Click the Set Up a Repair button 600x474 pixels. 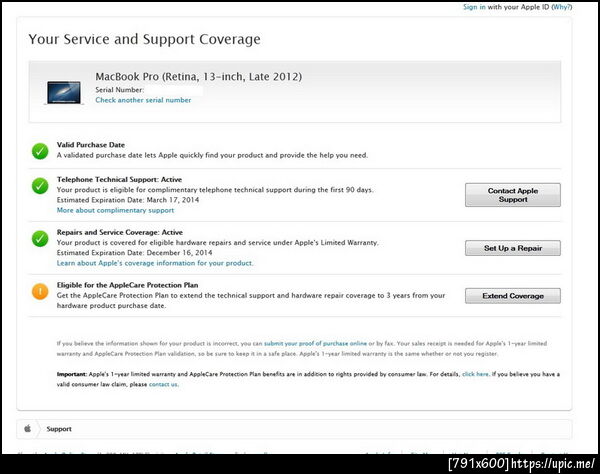point(513,248)
